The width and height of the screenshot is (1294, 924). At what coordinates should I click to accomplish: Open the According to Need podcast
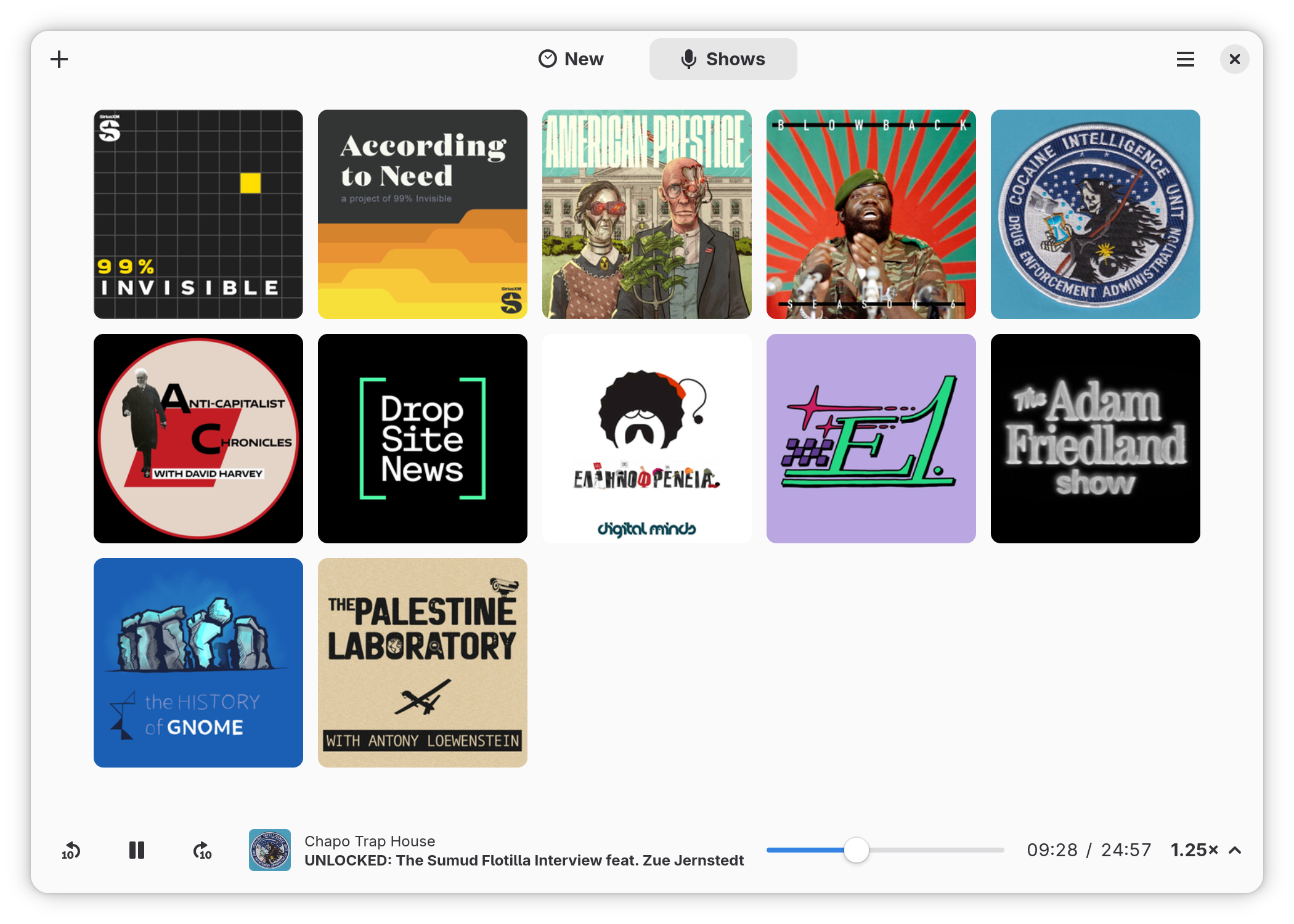423,214
